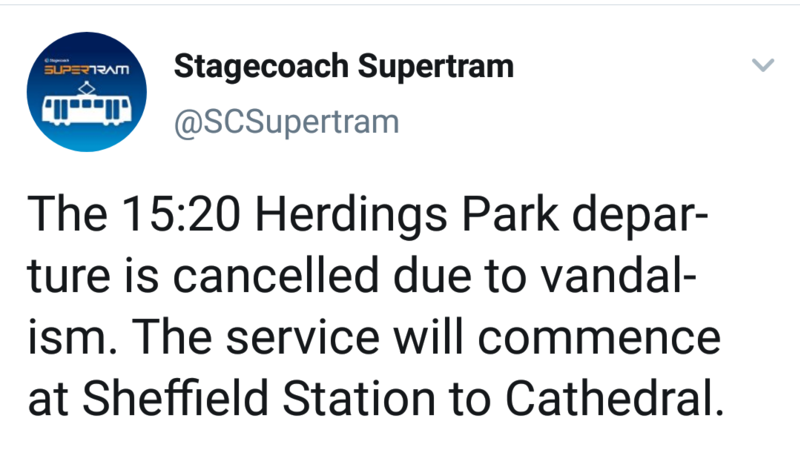Viewport: 800px width, 450px height.
Task: Visit the @SCSupertram handle
Action: coord(286,122)
